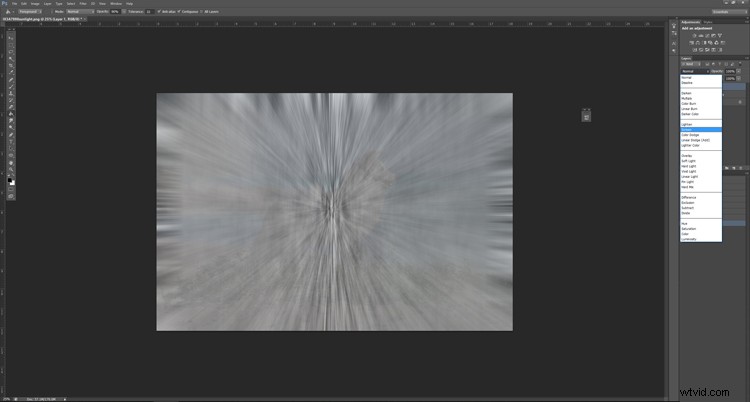Viewport: 750px width, 402px height.
Task: Open the options bar Opacity slider arrow
Action: coord(124,11)
